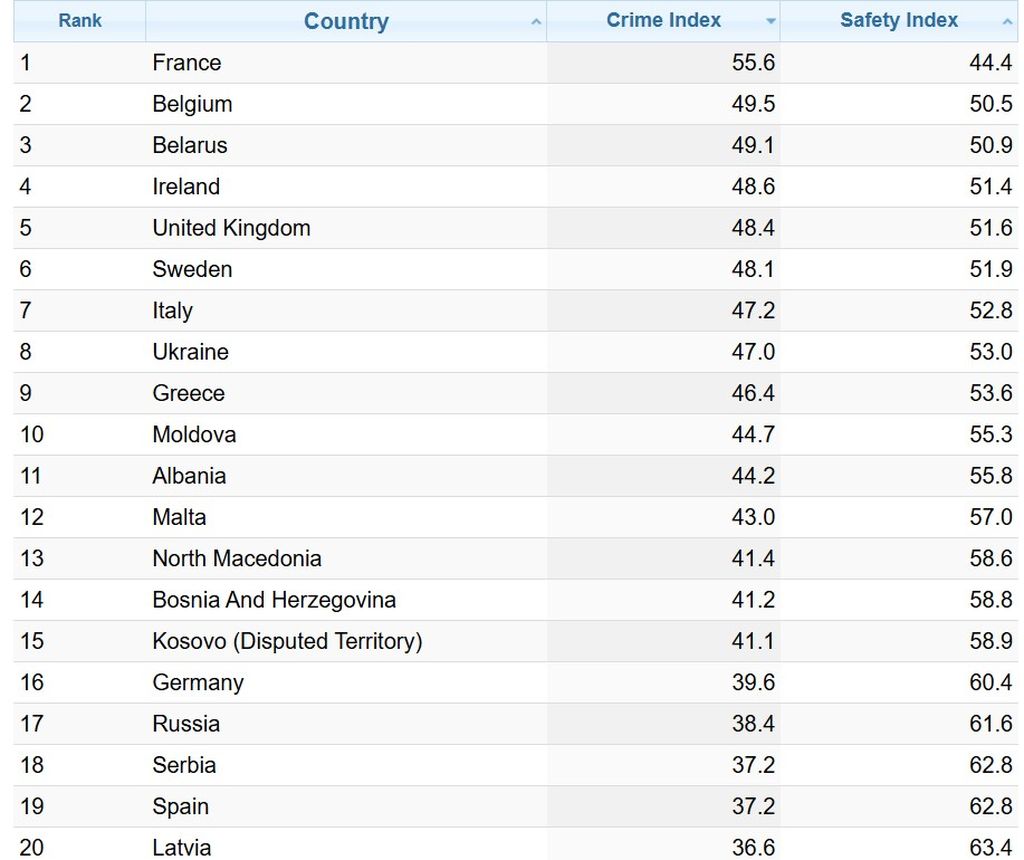Click Bosnia And Herzegovina country cell
The image size is (1024, 860).
(x=274, y=600)
